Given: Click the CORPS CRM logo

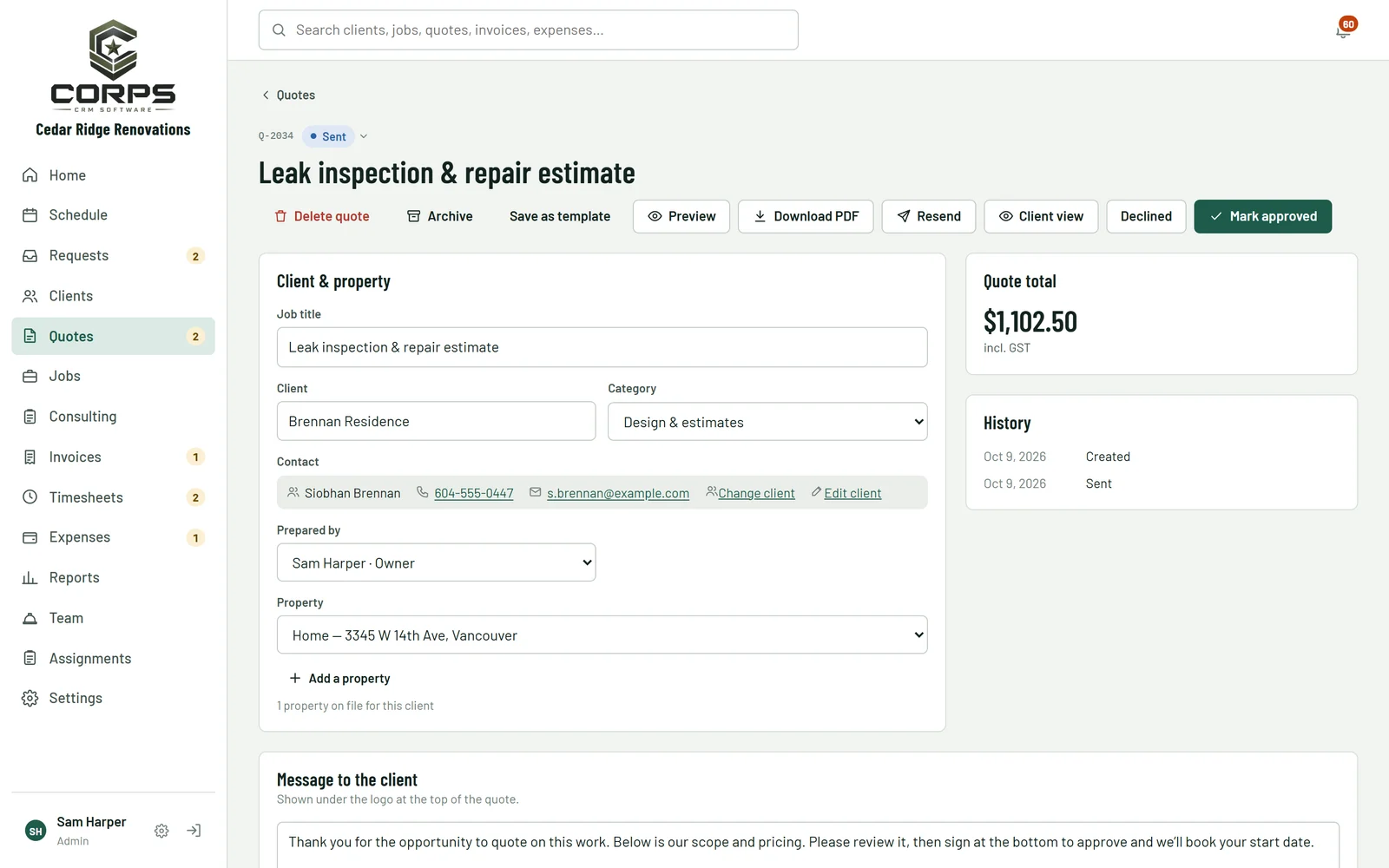Looking at the screenshot, I should (x=113, y=66).
